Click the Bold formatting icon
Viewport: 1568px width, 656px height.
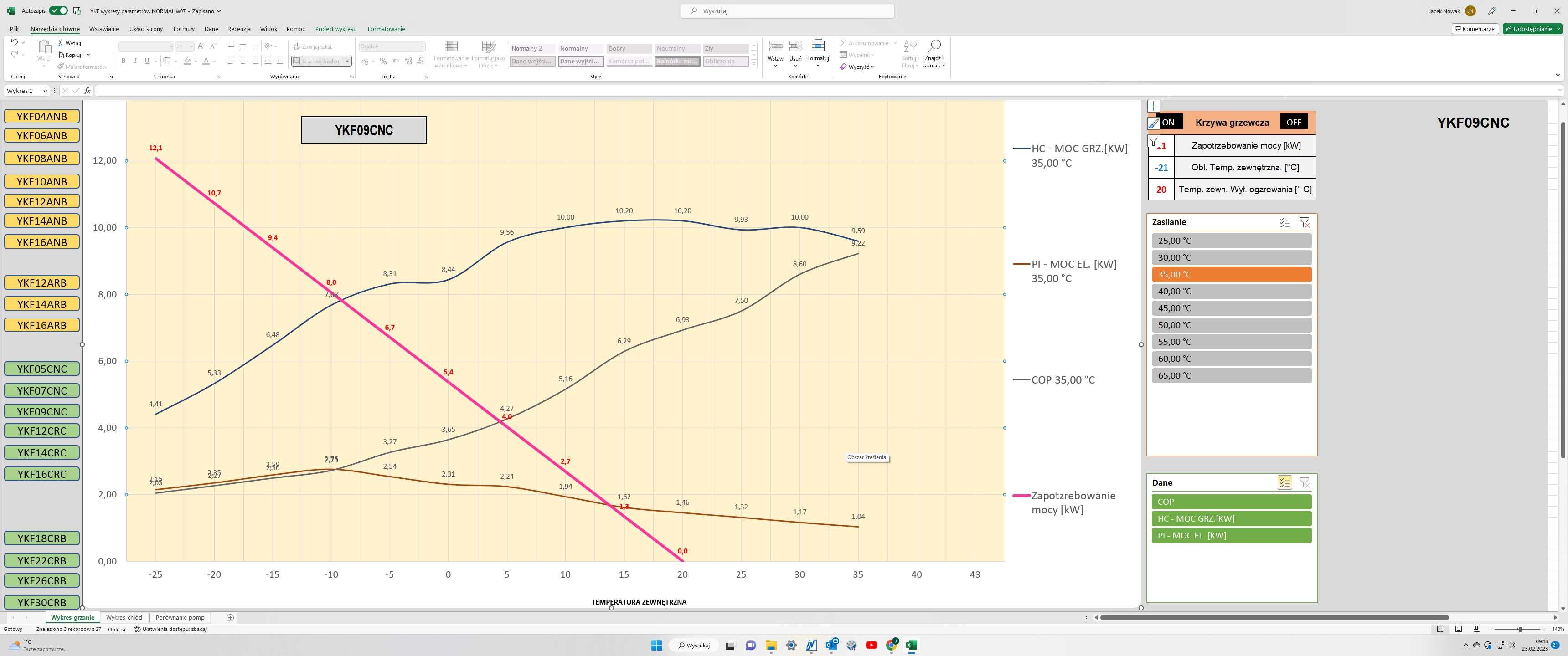click(124, 61)
